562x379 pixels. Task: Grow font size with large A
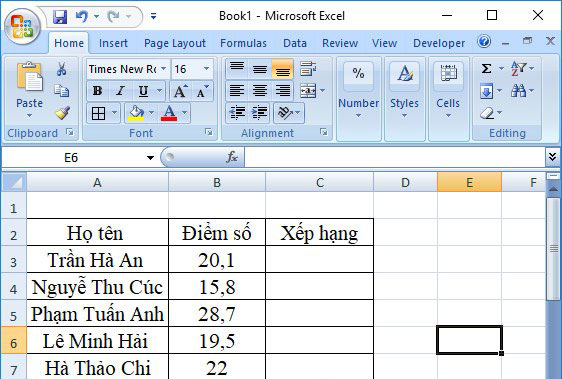point(180,91)
